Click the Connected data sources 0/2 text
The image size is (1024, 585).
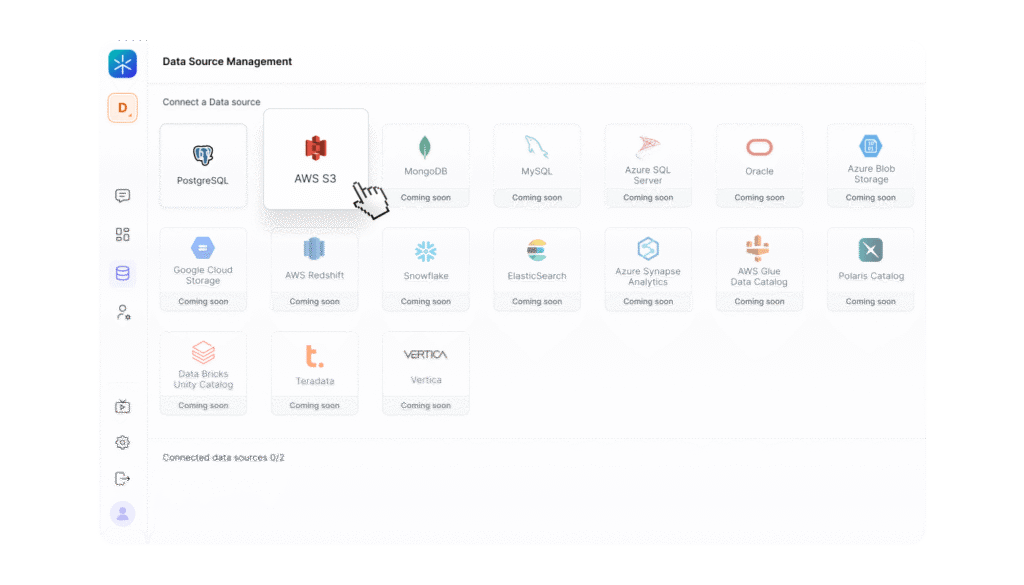click(223, 458)
